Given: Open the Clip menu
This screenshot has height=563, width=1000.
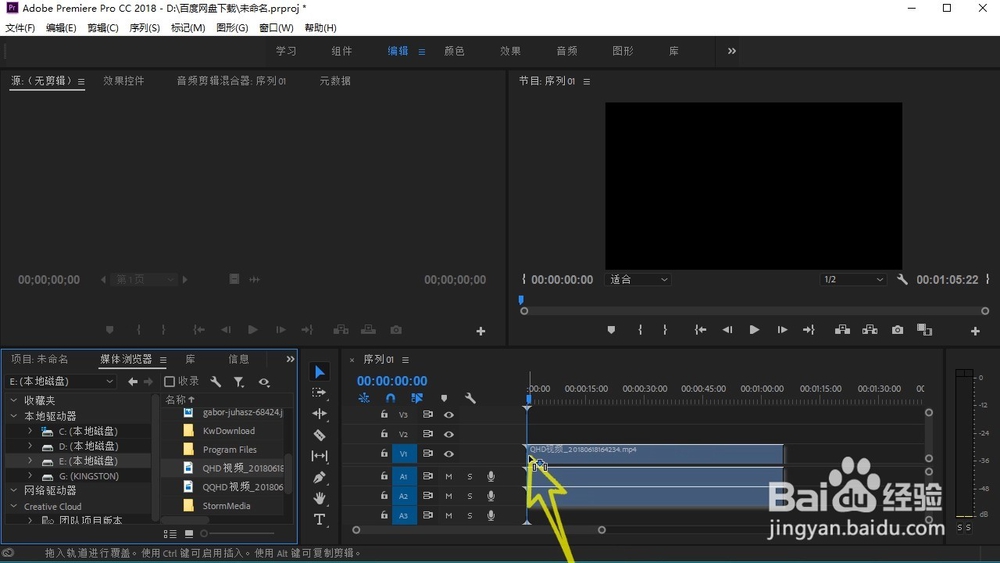Looking at the screenshot, I should (x=103, y=28).
